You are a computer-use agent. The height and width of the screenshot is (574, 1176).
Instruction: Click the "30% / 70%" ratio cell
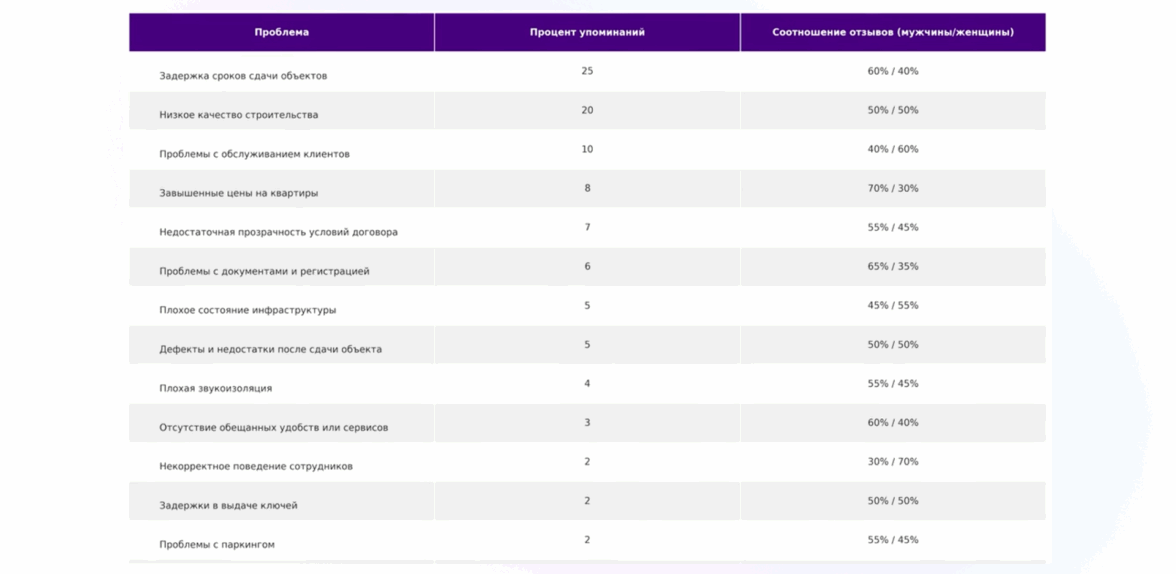click(892, 461)
